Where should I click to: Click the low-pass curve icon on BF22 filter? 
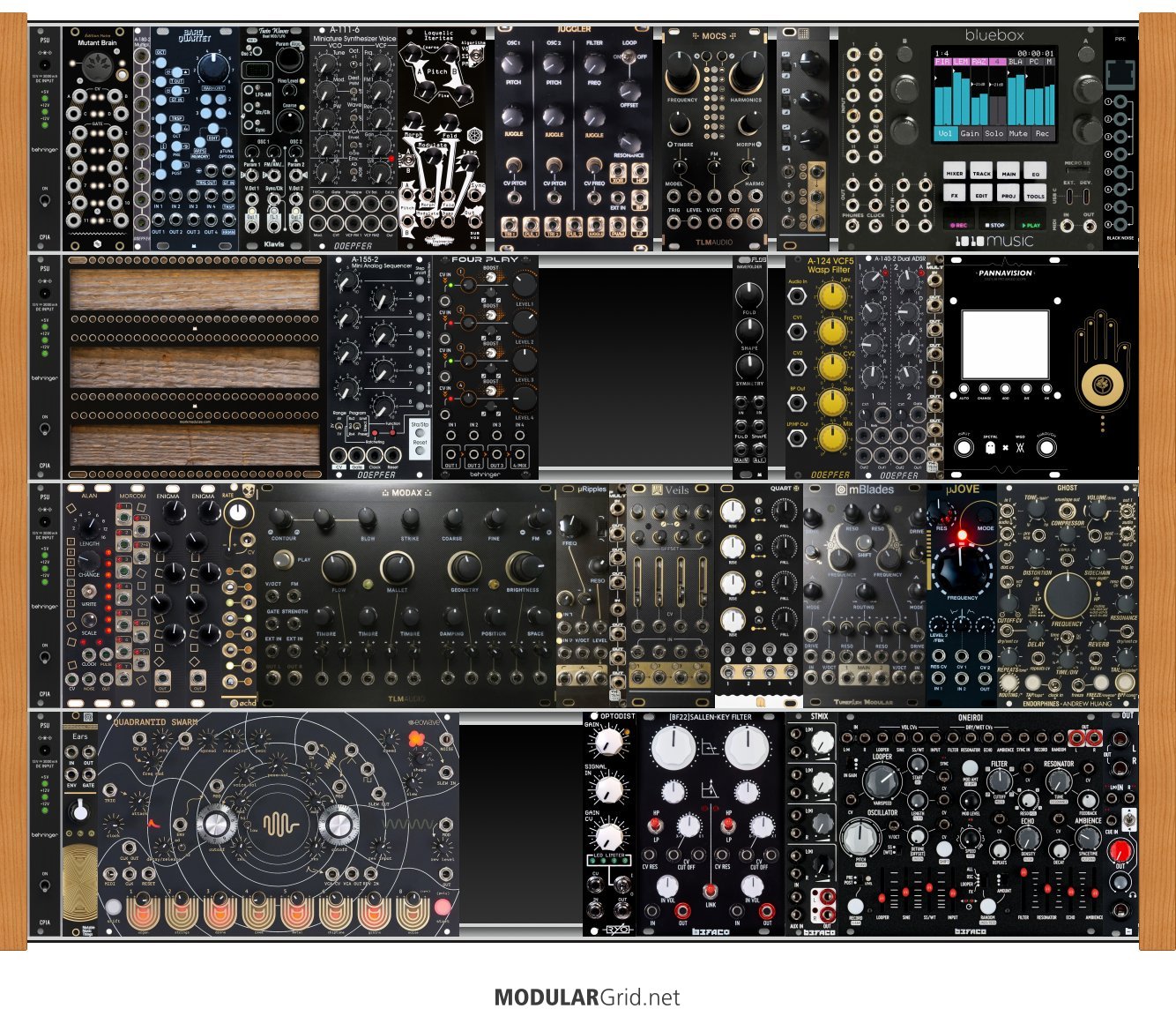point(709,747)
